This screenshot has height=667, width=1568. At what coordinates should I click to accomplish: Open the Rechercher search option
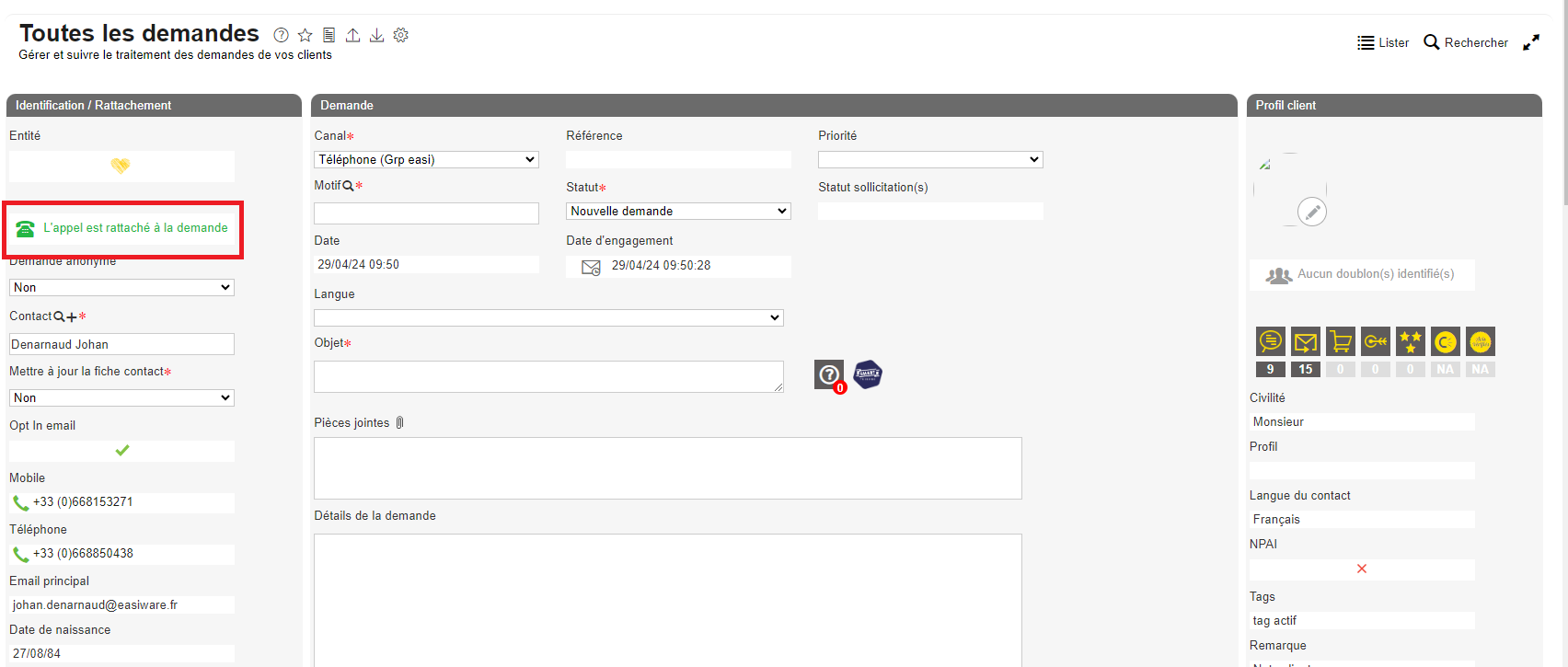click(x=1466, y=42)
